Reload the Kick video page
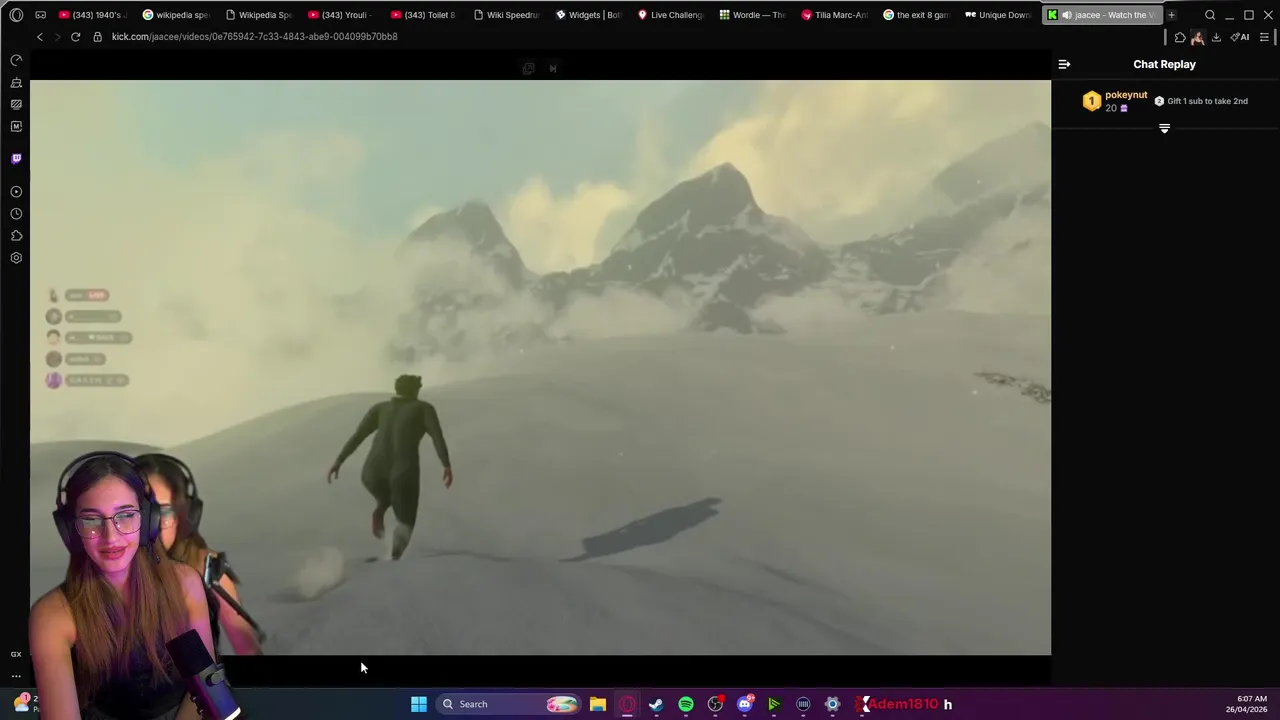1280x720 pixels. (75, 37)
